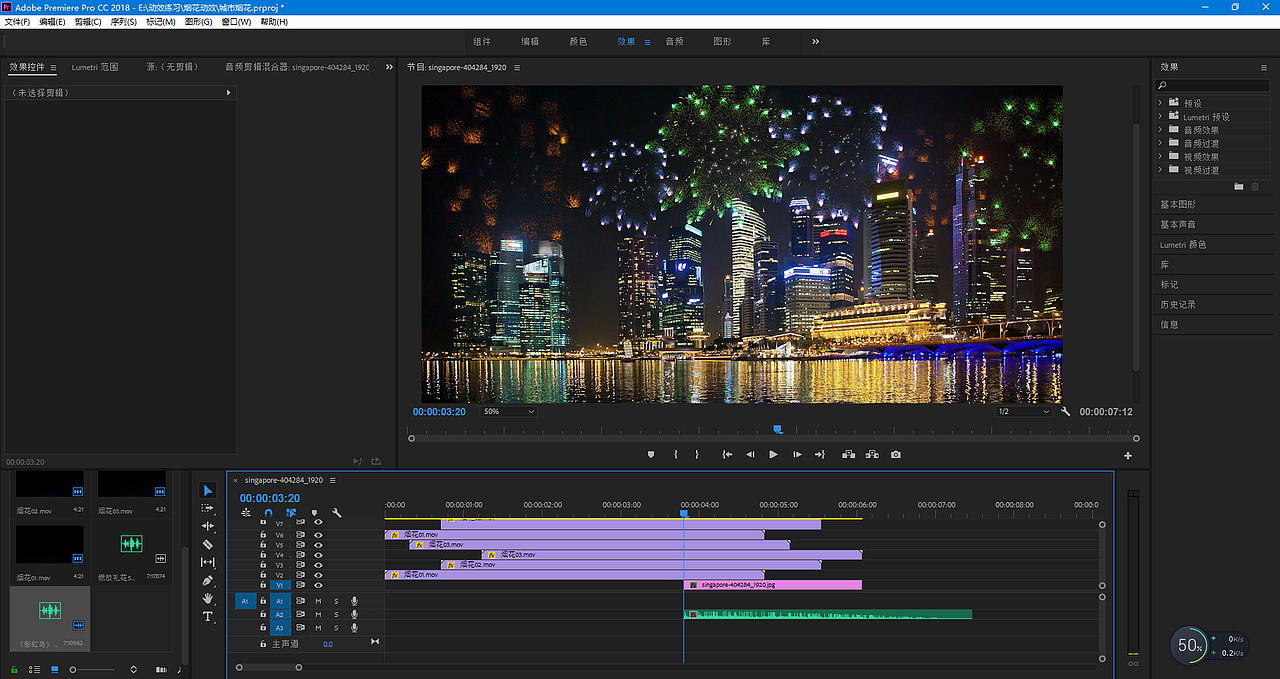Expand the 视频效果 folder

(x=1162, y=157)
